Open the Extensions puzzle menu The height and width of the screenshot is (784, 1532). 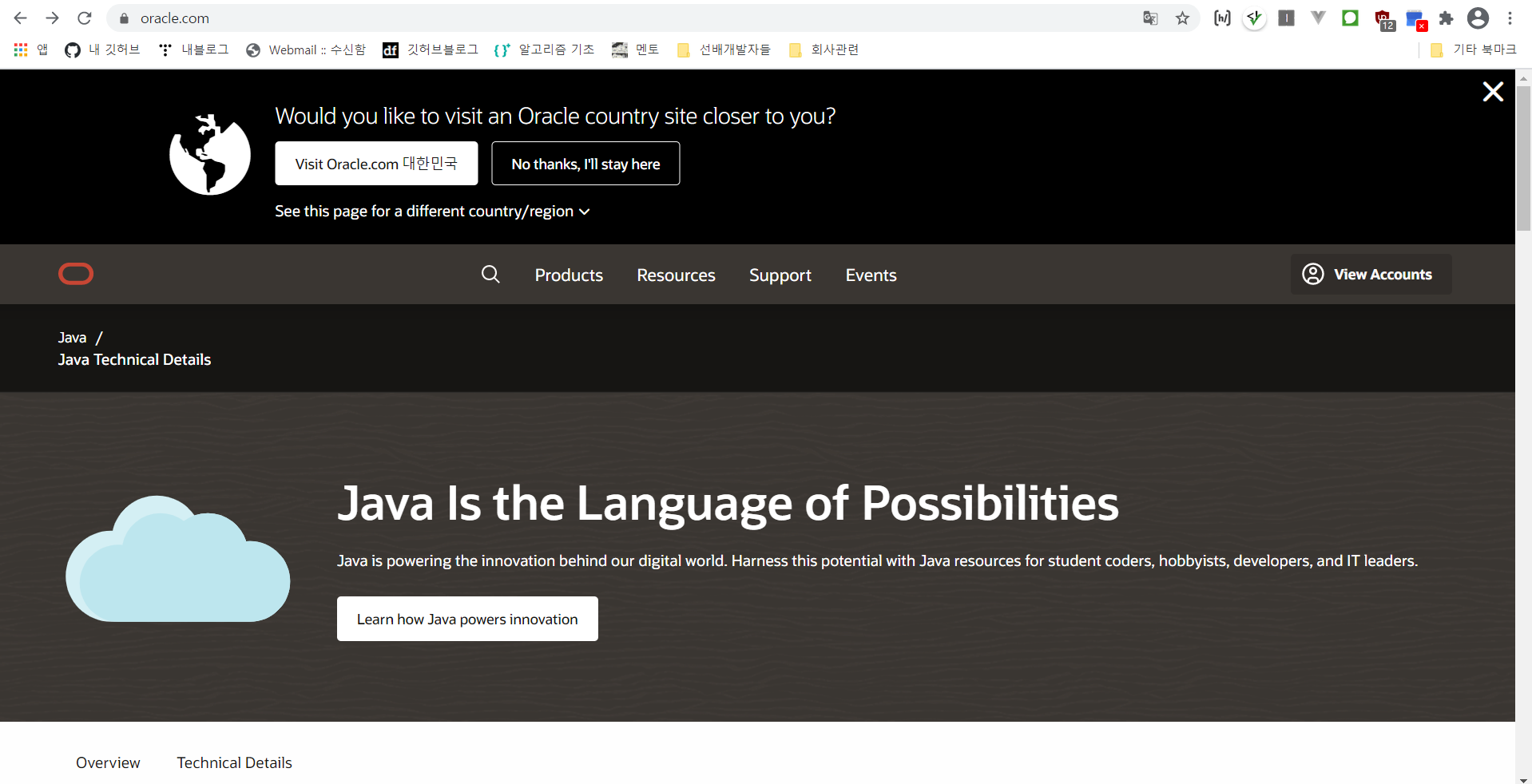[x=1446, y=18]
